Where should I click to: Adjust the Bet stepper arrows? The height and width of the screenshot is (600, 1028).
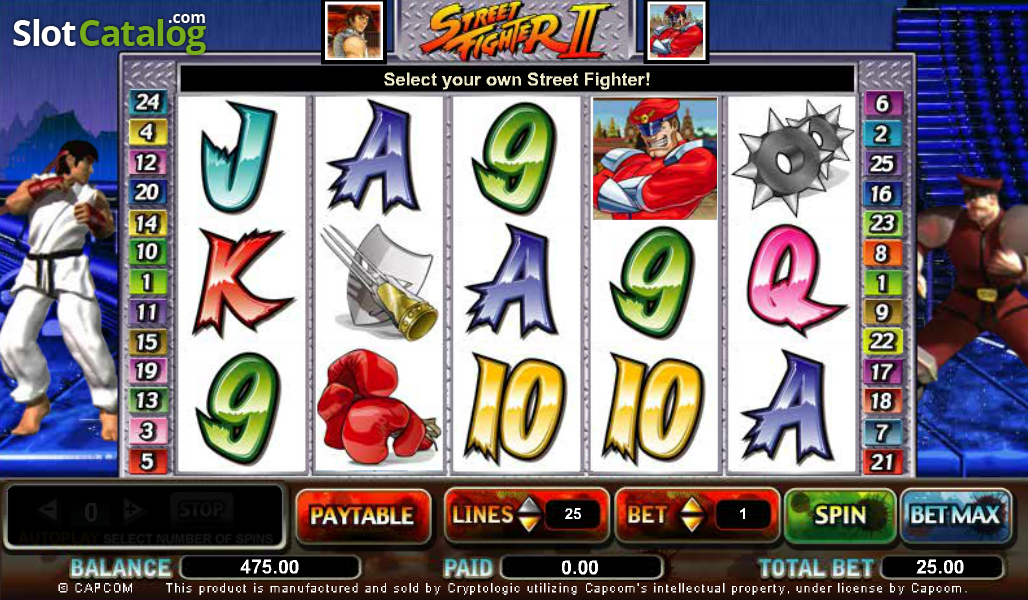pyautogui.click(x=690, y=515)
